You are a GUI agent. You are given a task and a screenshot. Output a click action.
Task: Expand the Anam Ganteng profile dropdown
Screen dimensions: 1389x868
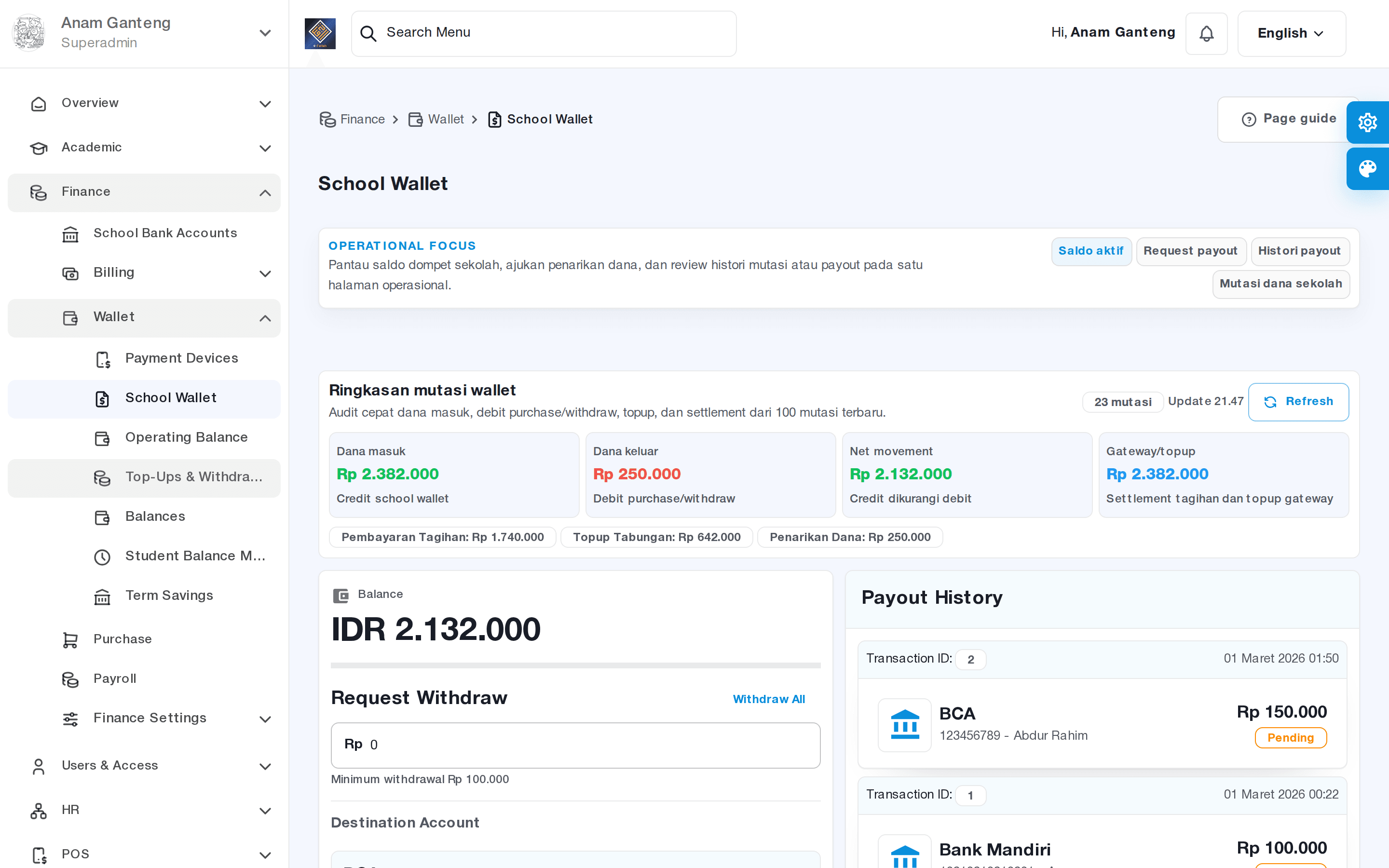265,33
